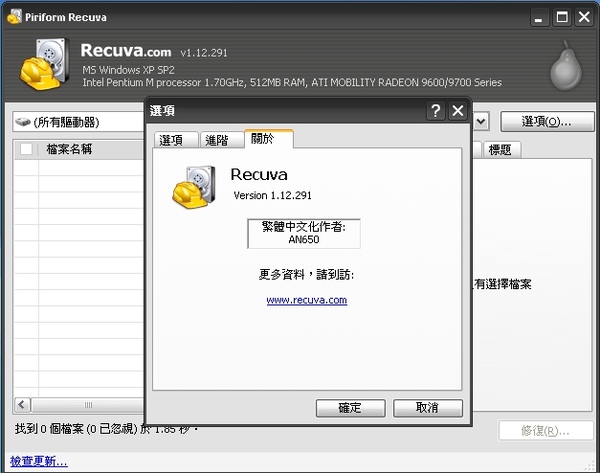Image resolution: width=600 pixels, height=473 pixels.
Task: Click the drive icon beside 所有驅動器
Action: coord(23,122)
